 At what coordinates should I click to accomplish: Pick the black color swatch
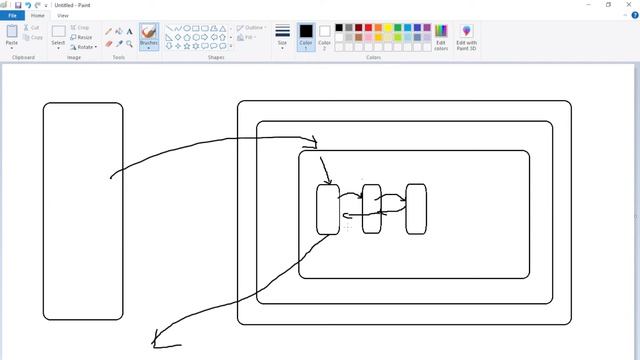[339, 27]
